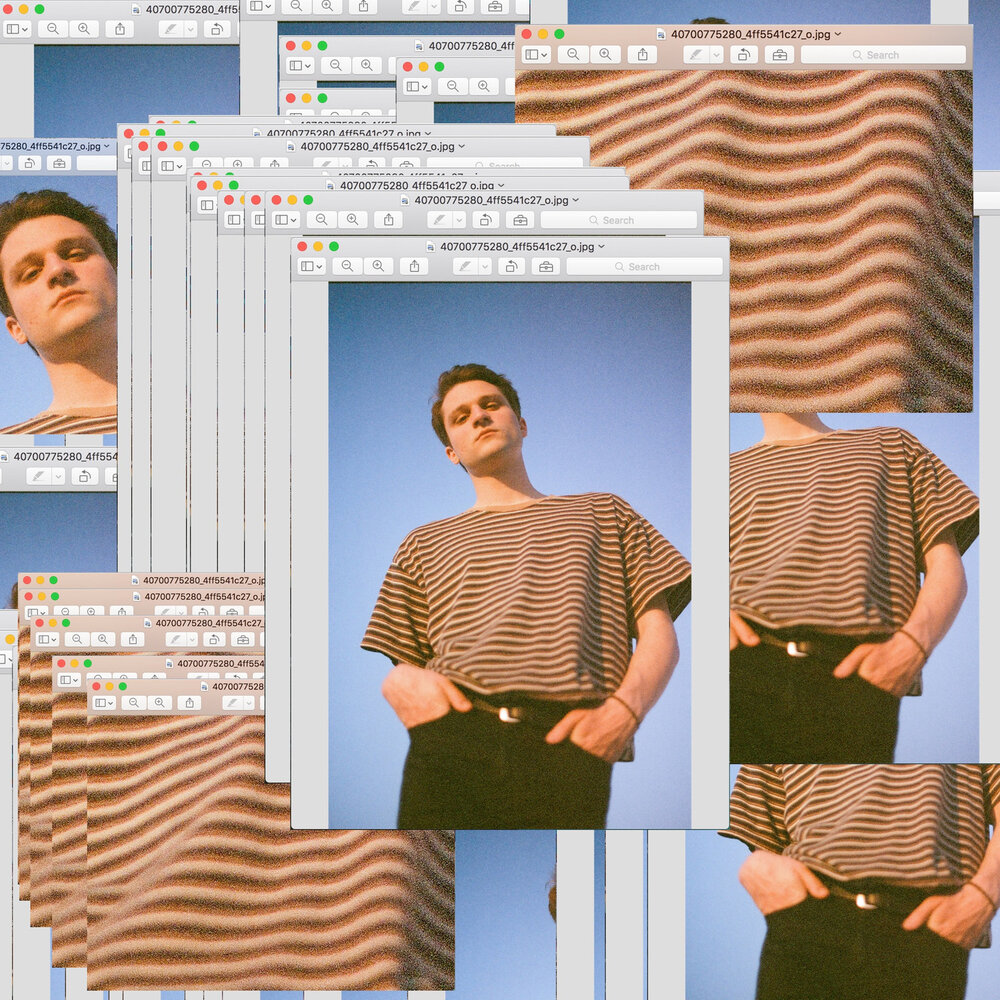The image size is (1000, 1000).
Task: Click Share in window directly behind front portrait
Action: coord(388,220)
